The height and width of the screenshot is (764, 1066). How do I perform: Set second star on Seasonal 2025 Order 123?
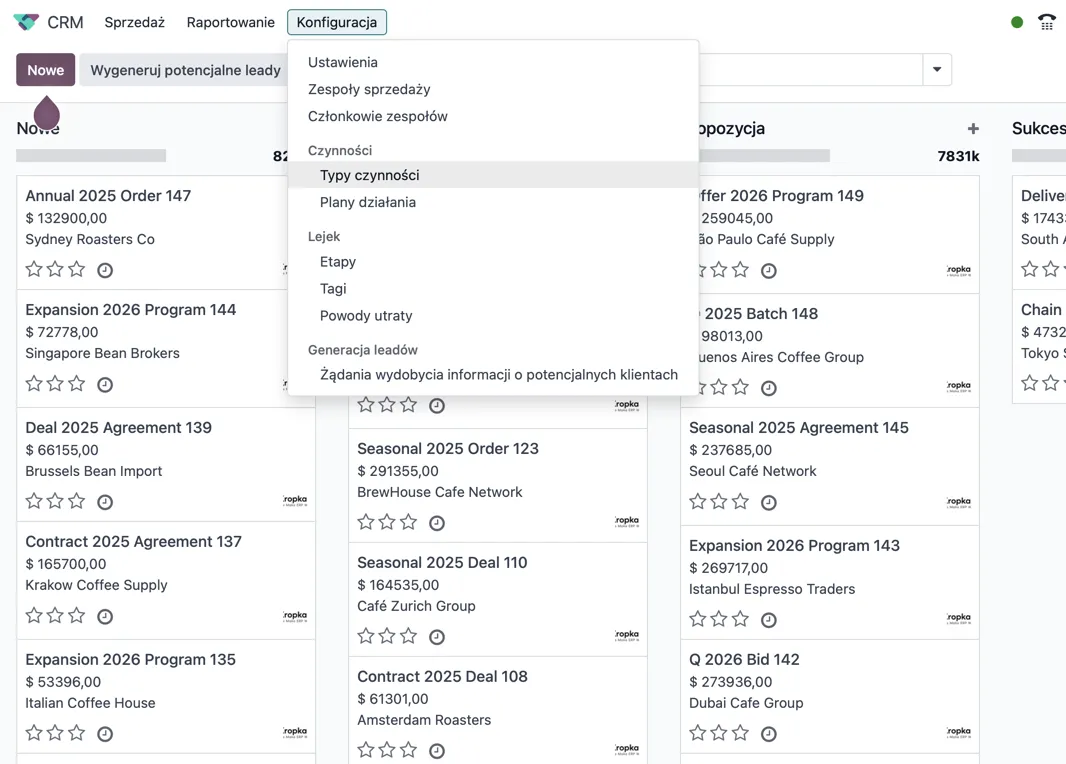(387, 522)
